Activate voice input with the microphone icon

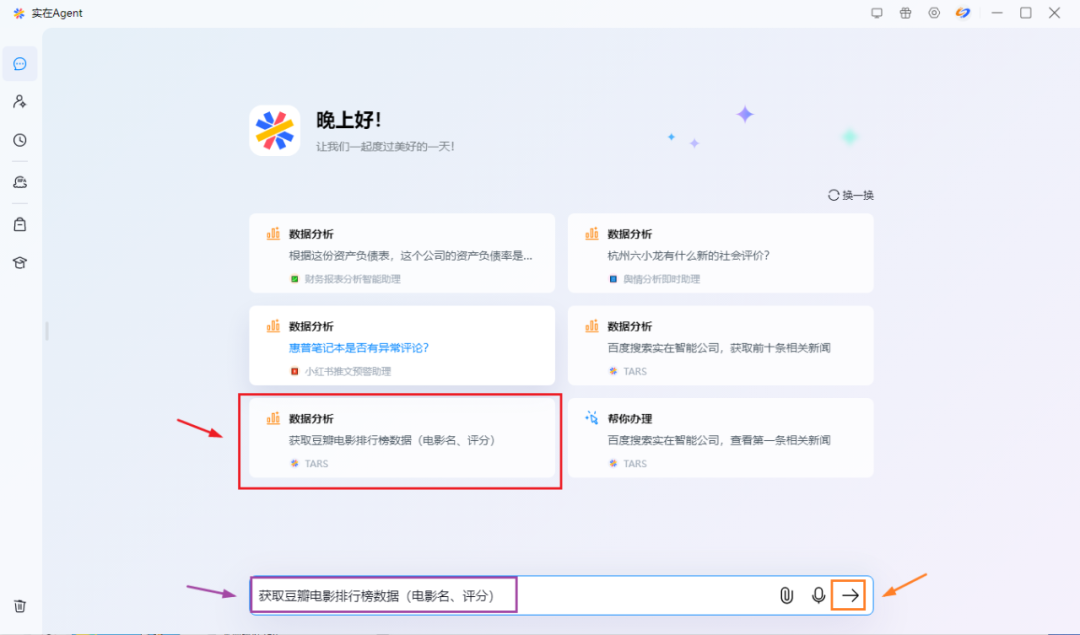[x=818, y=594]
